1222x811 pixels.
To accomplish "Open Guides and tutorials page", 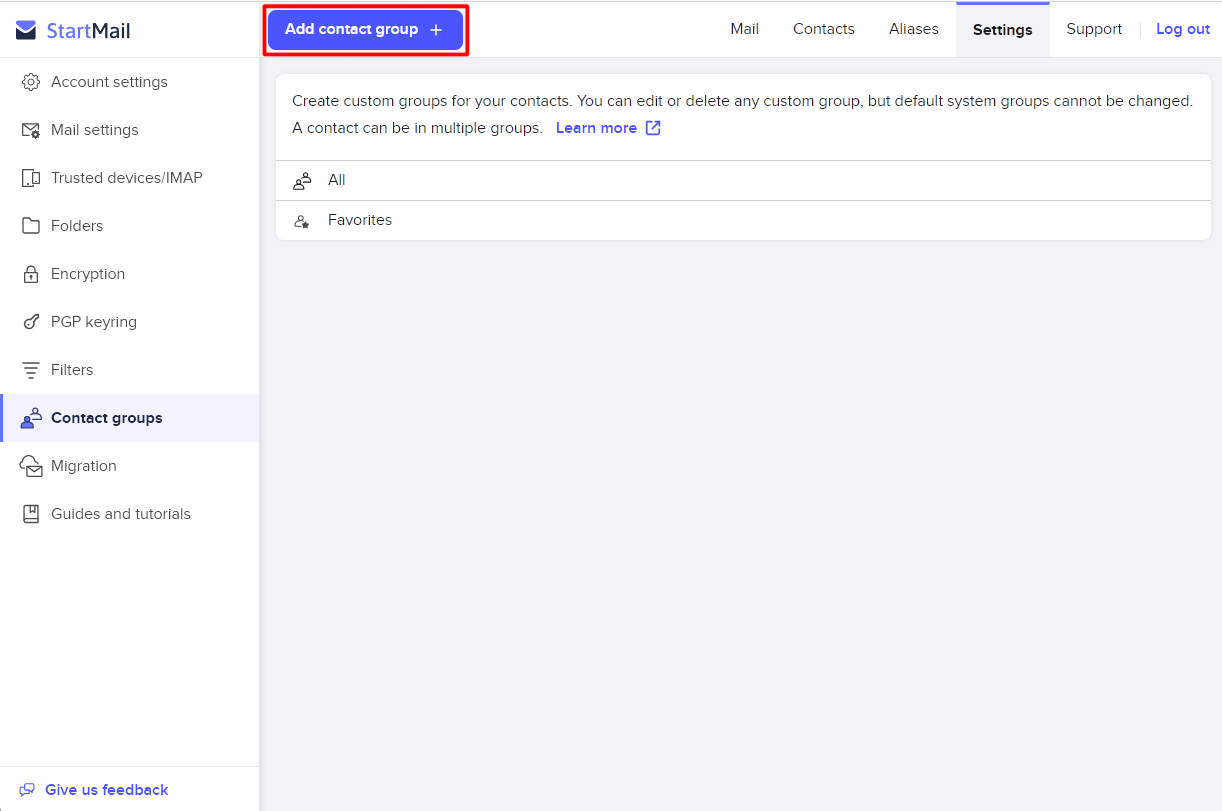I will 130,514.
